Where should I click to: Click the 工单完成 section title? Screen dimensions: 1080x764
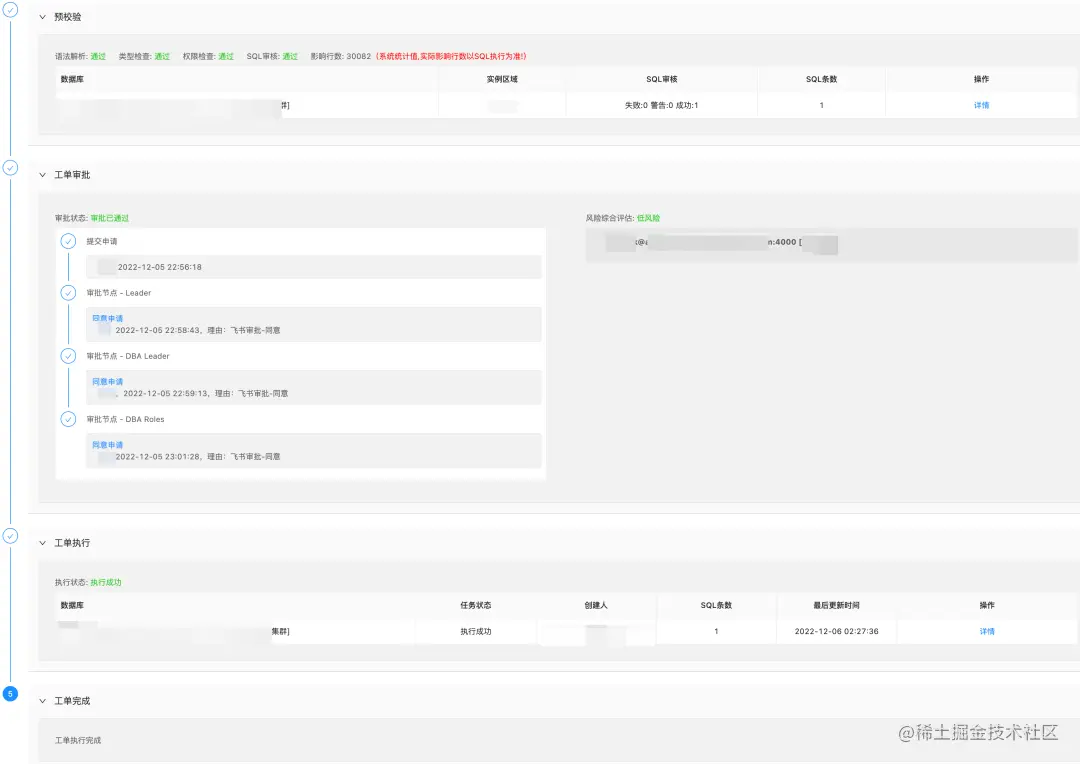pos(72,701)
